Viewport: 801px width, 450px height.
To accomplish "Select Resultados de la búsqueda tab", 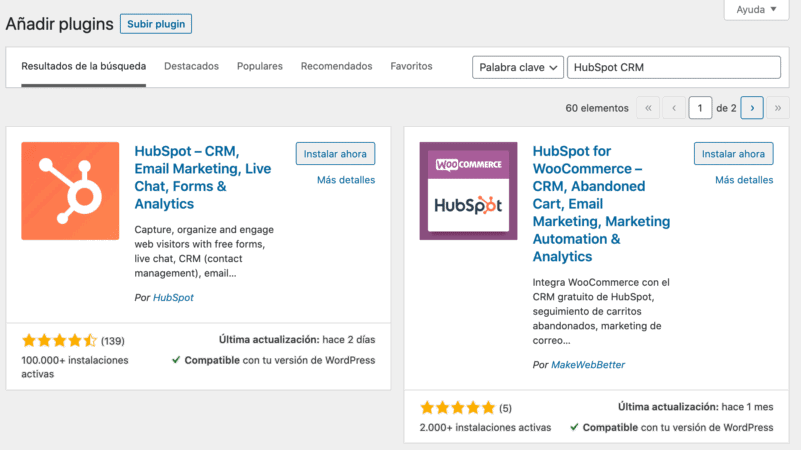I will 84,66.
